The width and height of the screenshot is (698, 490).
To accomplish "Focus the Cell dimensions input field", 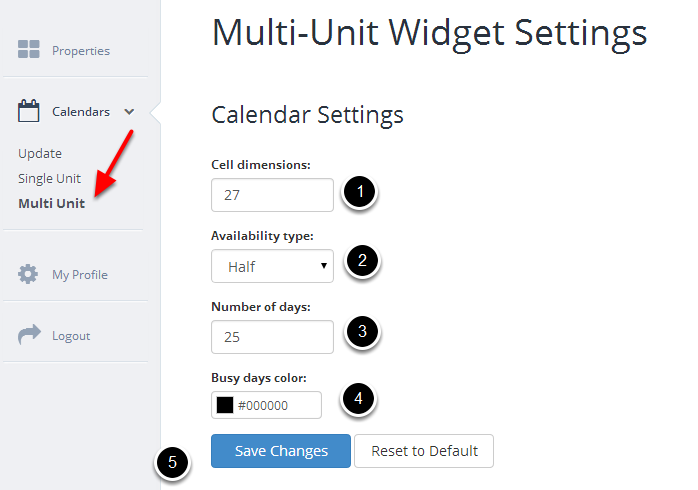I will (272, 195).
